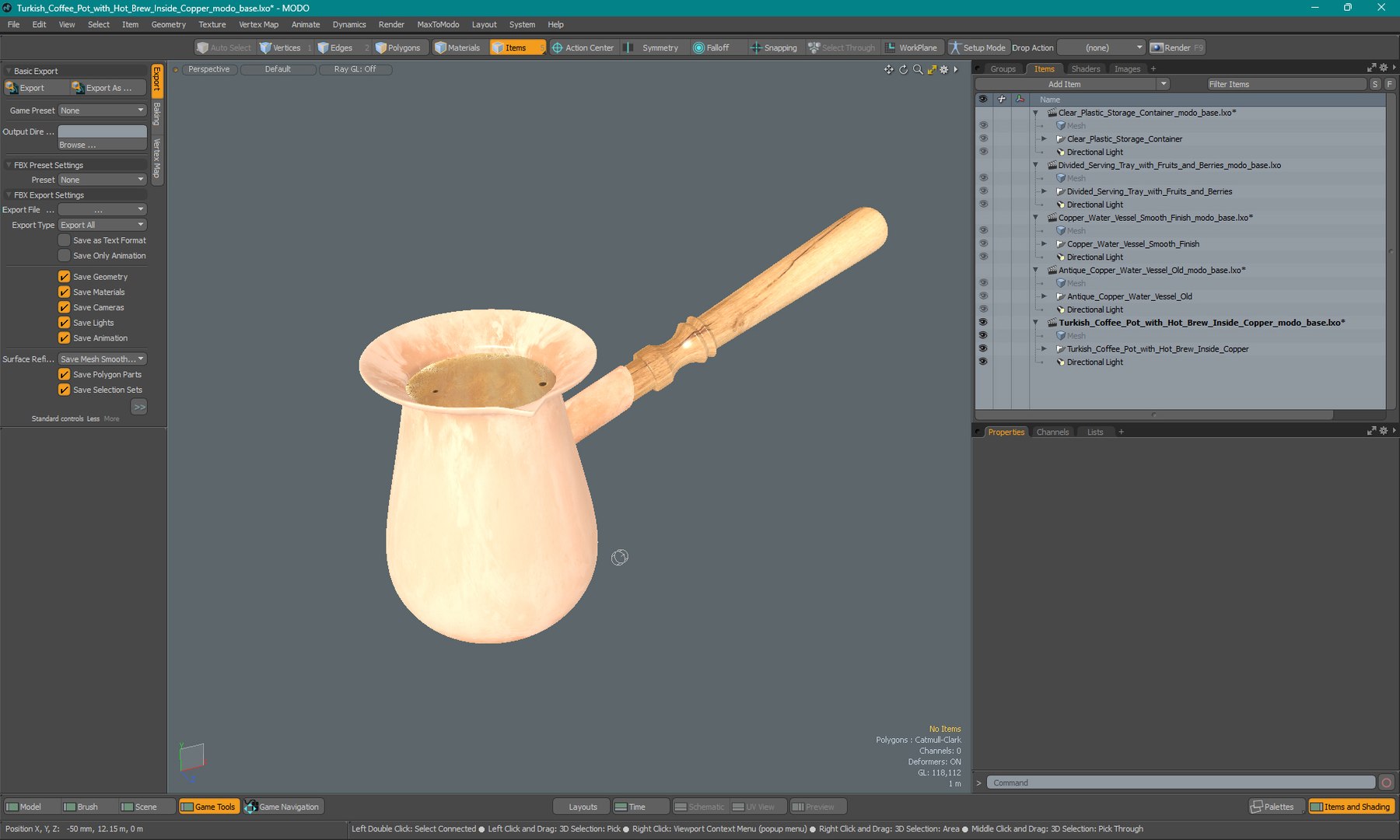Open the Drop Action dropdown
1400x840 pixels.
tap(1101, 47)
